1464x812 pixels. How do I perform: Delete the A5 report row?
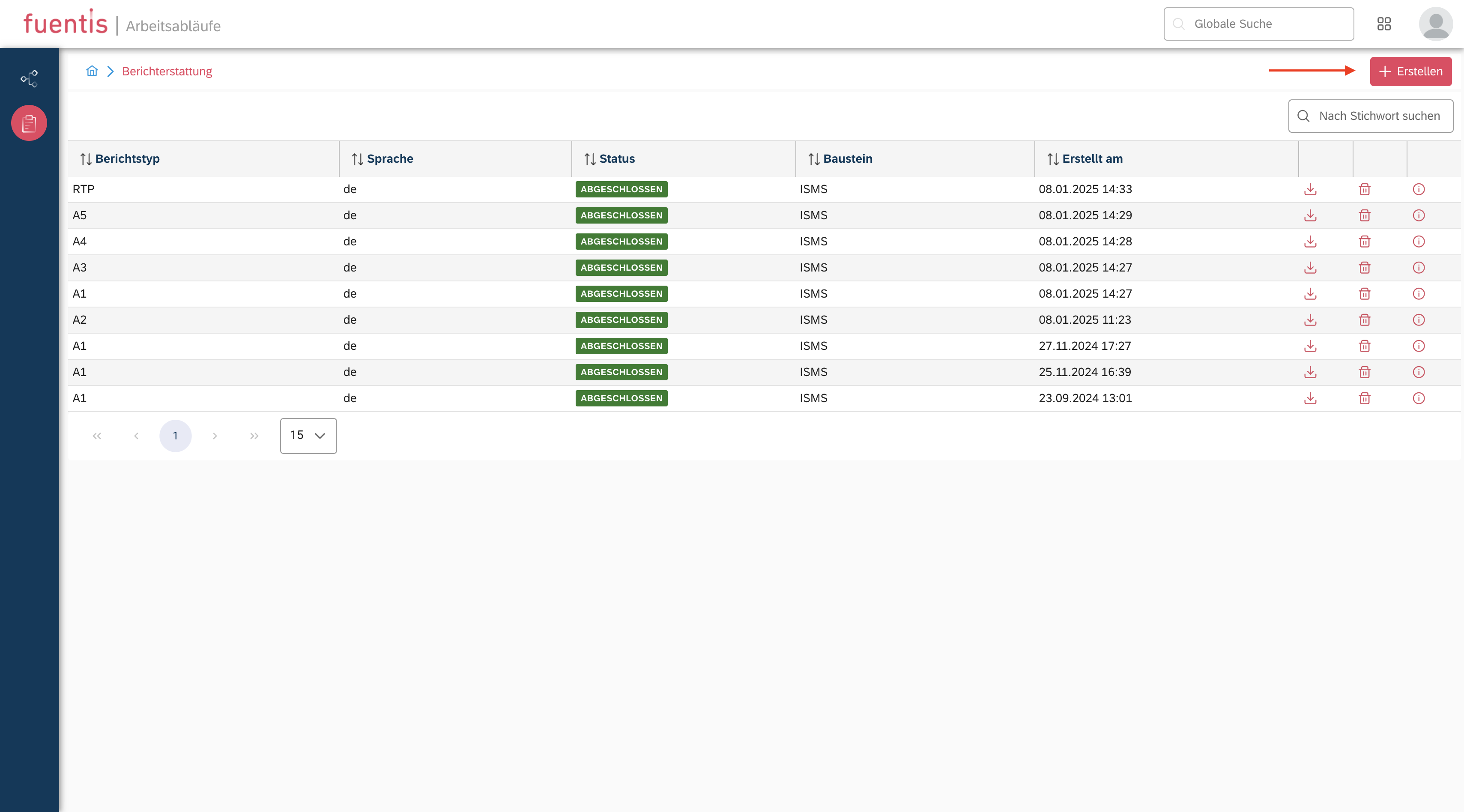coord(1364,215)
